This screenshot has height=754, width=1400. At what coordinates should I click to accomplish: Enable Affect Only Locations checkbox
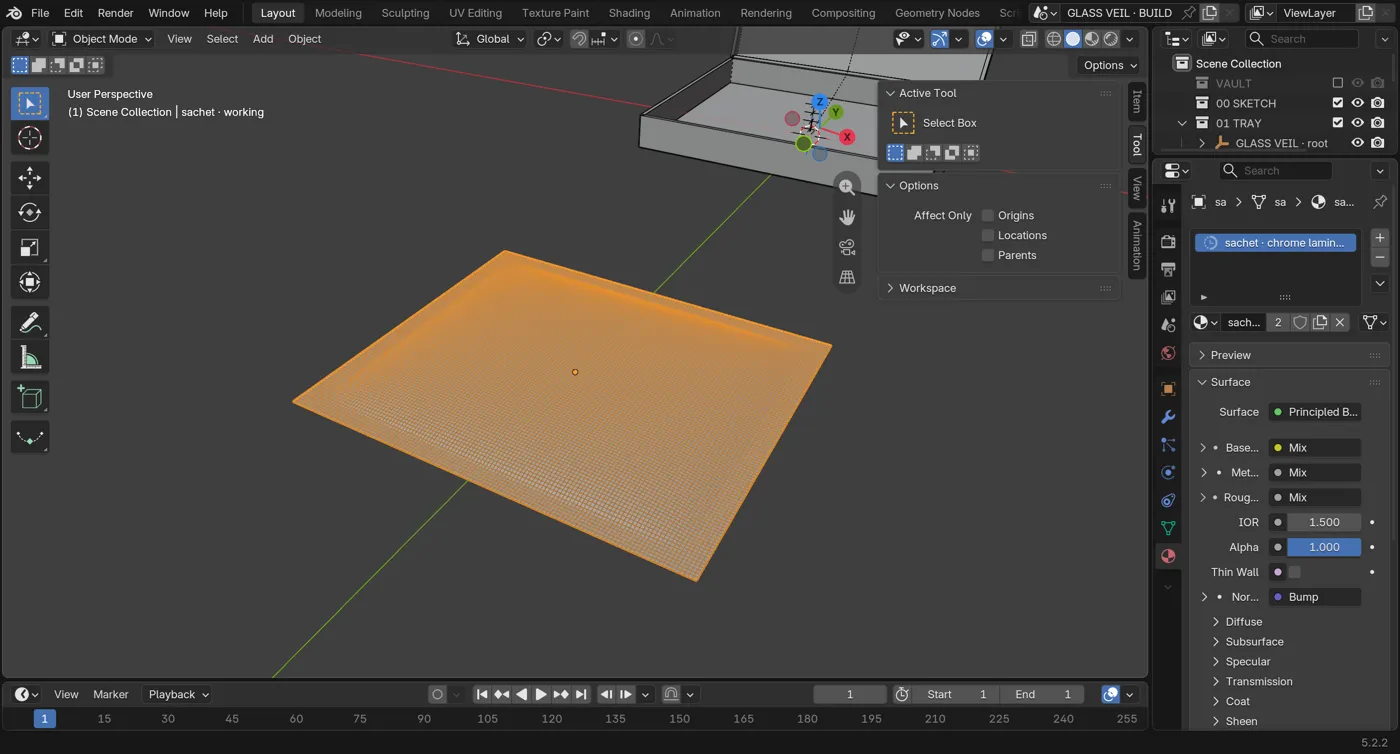(x=988, y=235)
